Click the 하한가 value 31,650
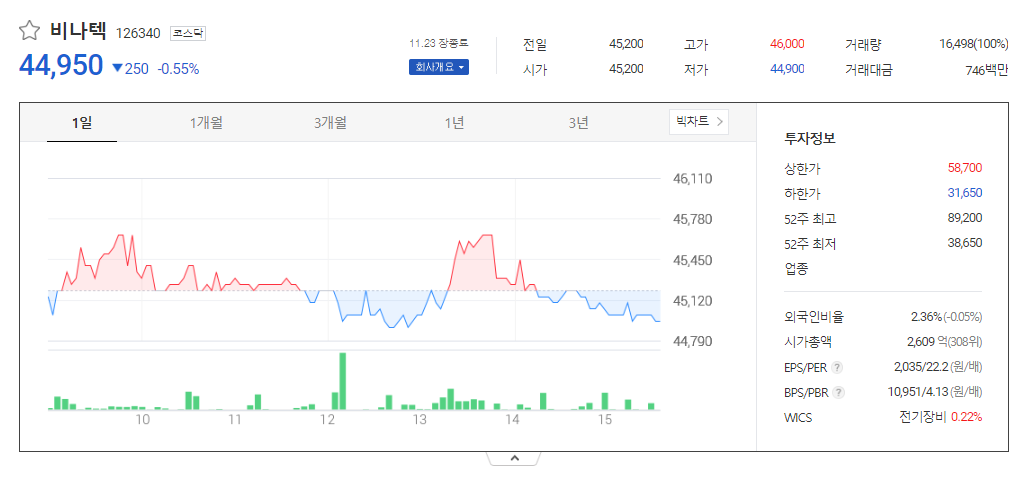 [x=965, y=193]
